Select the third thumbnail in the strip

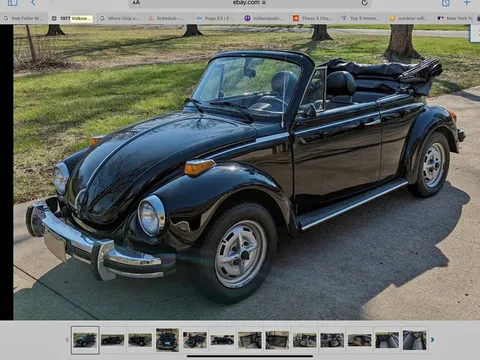click(x=140, y=340)
